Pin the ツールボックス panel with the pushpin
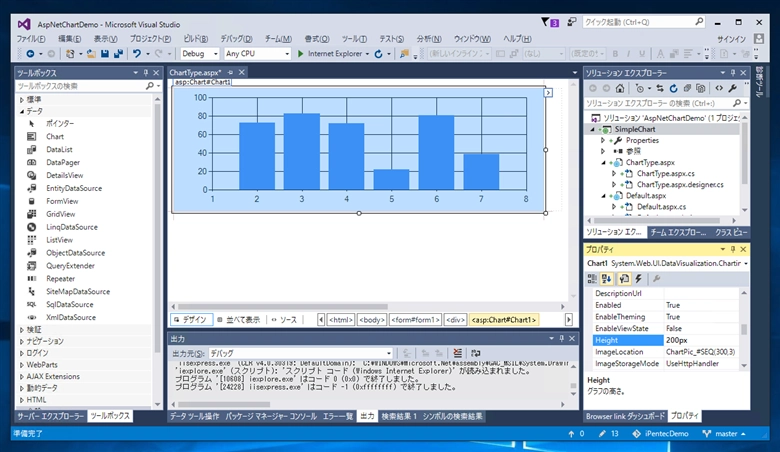 146,73
